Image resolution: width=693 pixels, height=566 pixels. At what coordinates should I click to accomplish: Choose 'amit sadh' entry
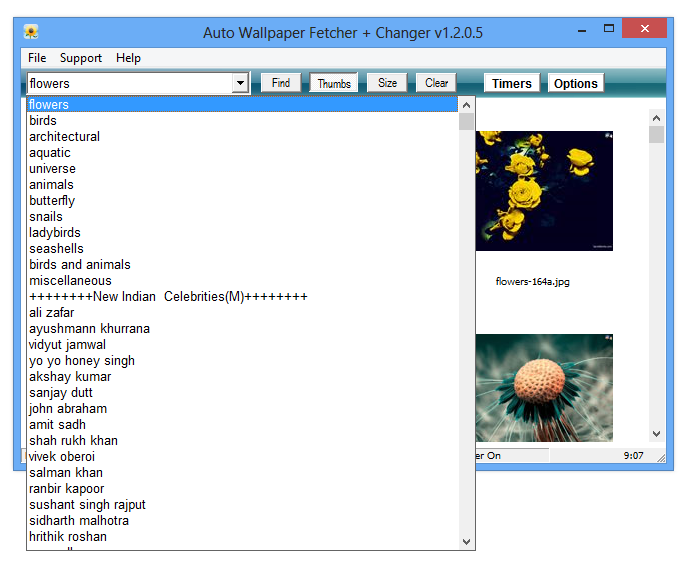click(x=243, y=425)
